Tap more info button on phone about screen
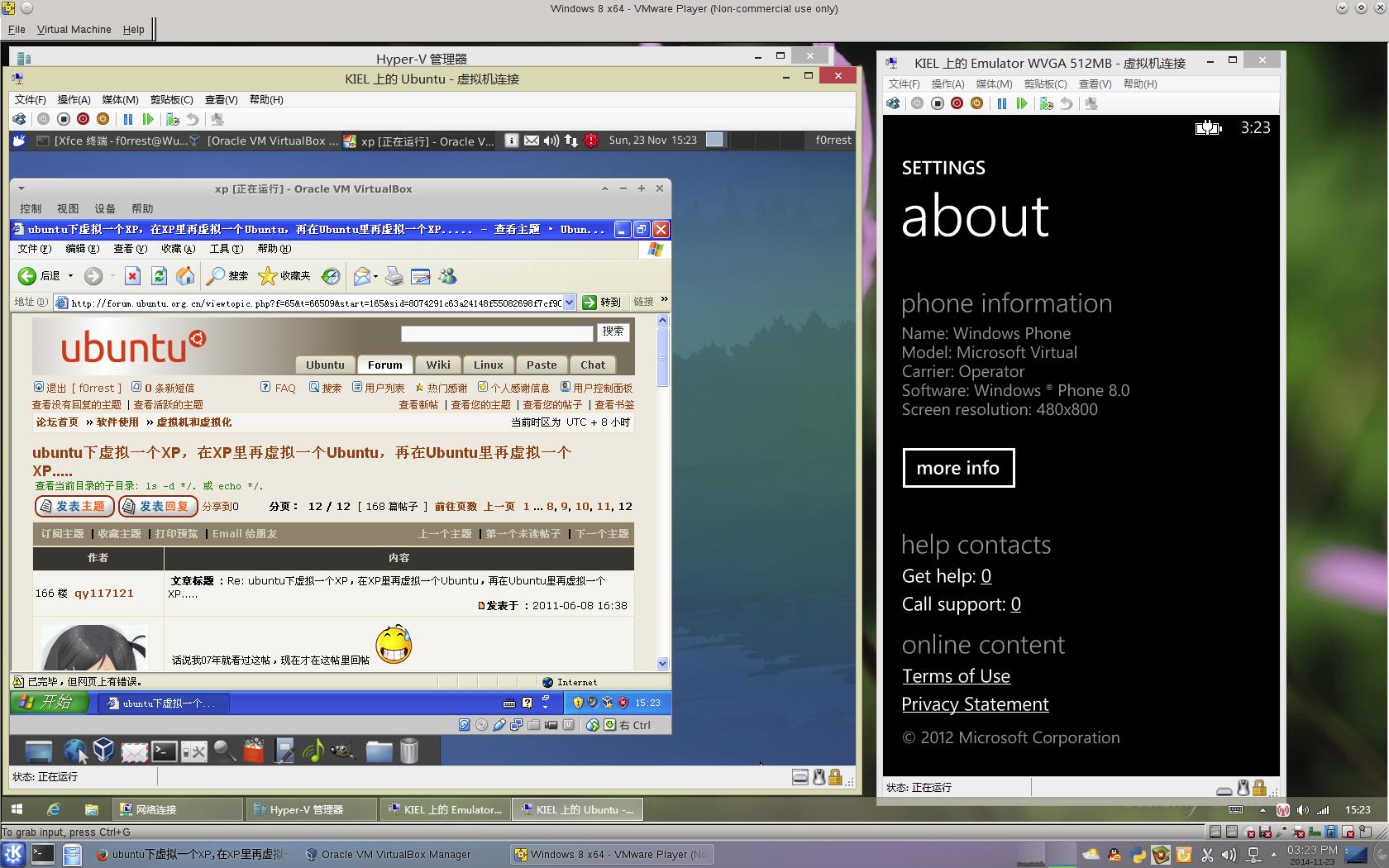Image resolution: width=1389 pixels, height=868 pixels. tap(958, 468)
